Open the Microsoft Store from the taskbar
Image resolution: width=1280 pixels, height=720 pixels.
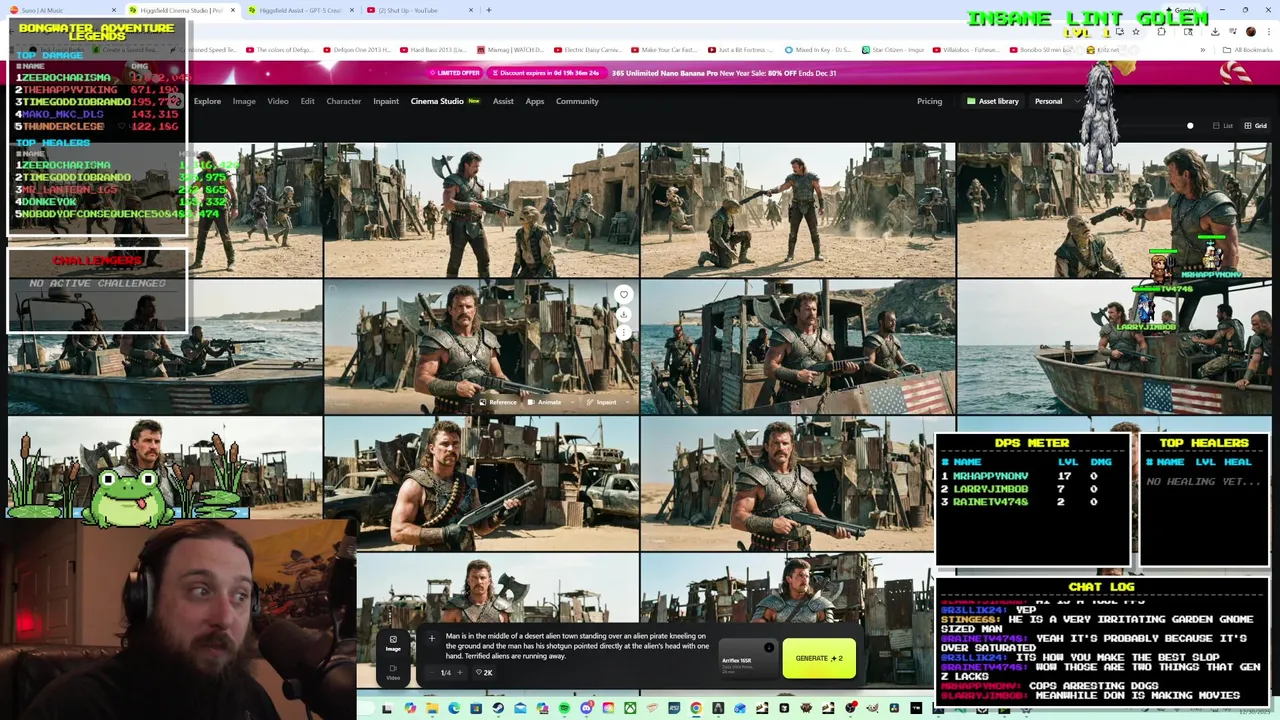coord(476,708)
